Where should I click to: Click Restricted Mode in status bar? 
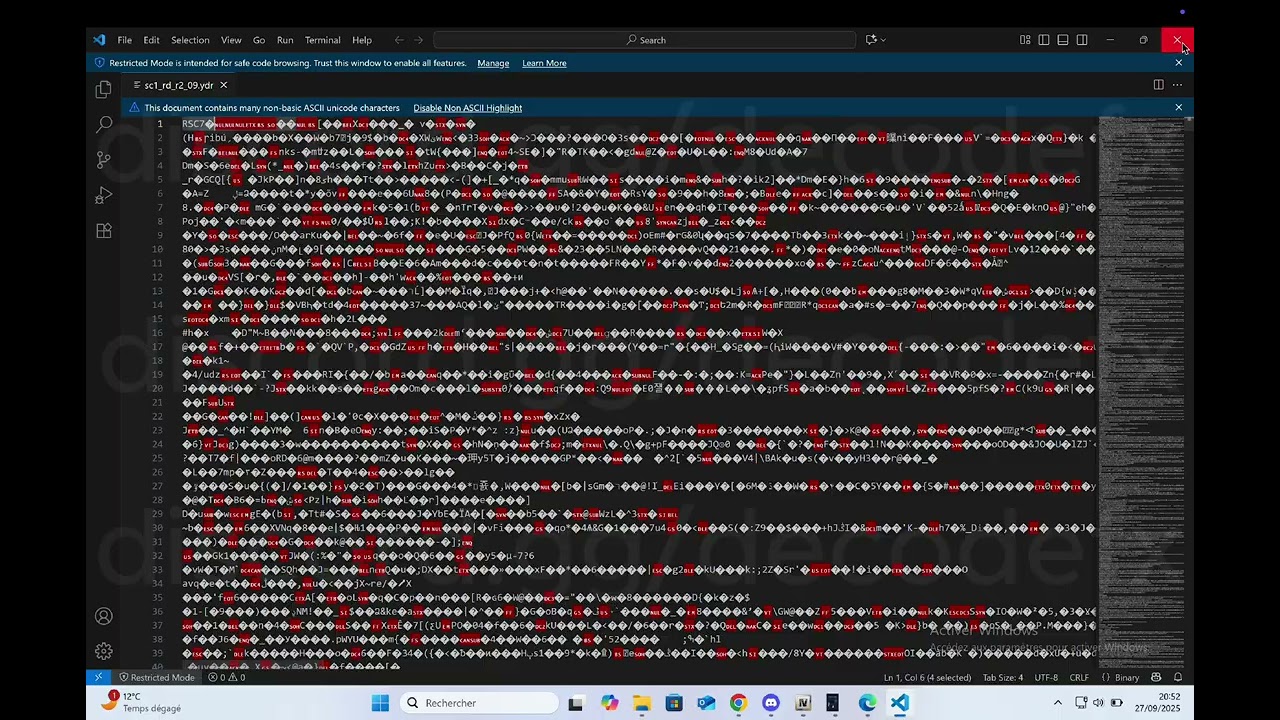(156, 677)
